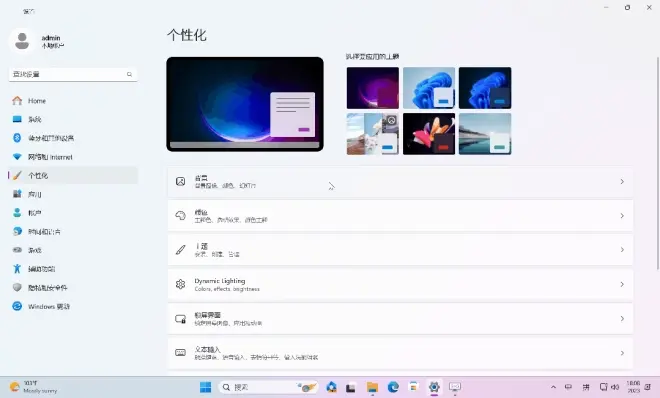The image size is (660, 398).
Task: Launch Microsoft Edge from the taskbar
Action: point(393,387)
